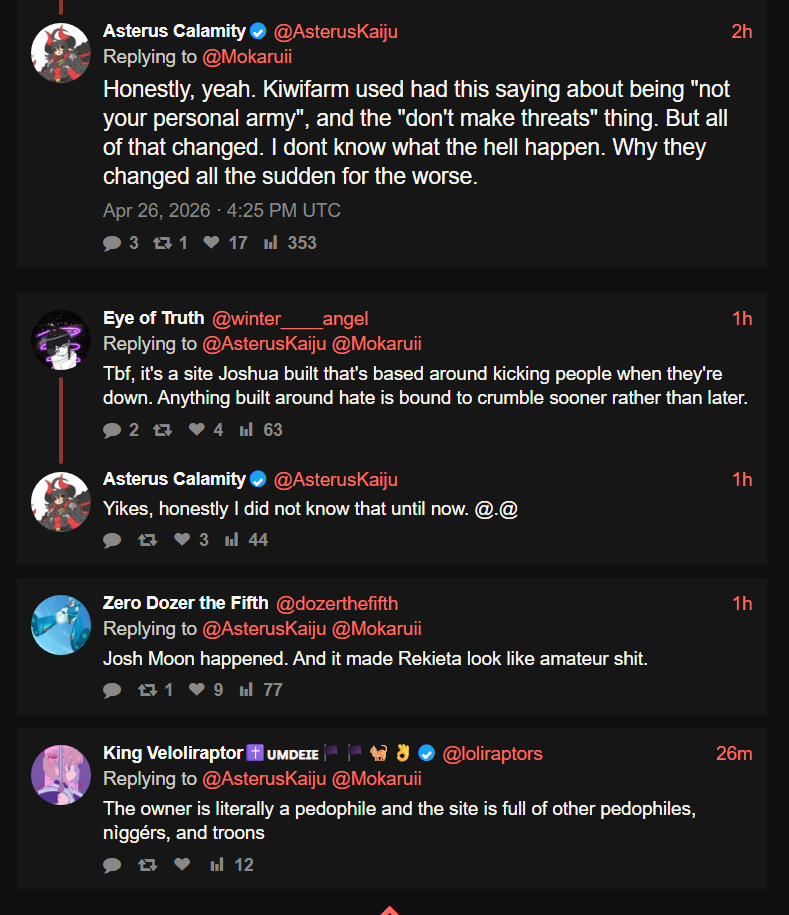Viewport: 789px width, 915px height.
Task: Click retweet icon on Asterus Calamity's main tweet
Action: click(x=162, y=243)
